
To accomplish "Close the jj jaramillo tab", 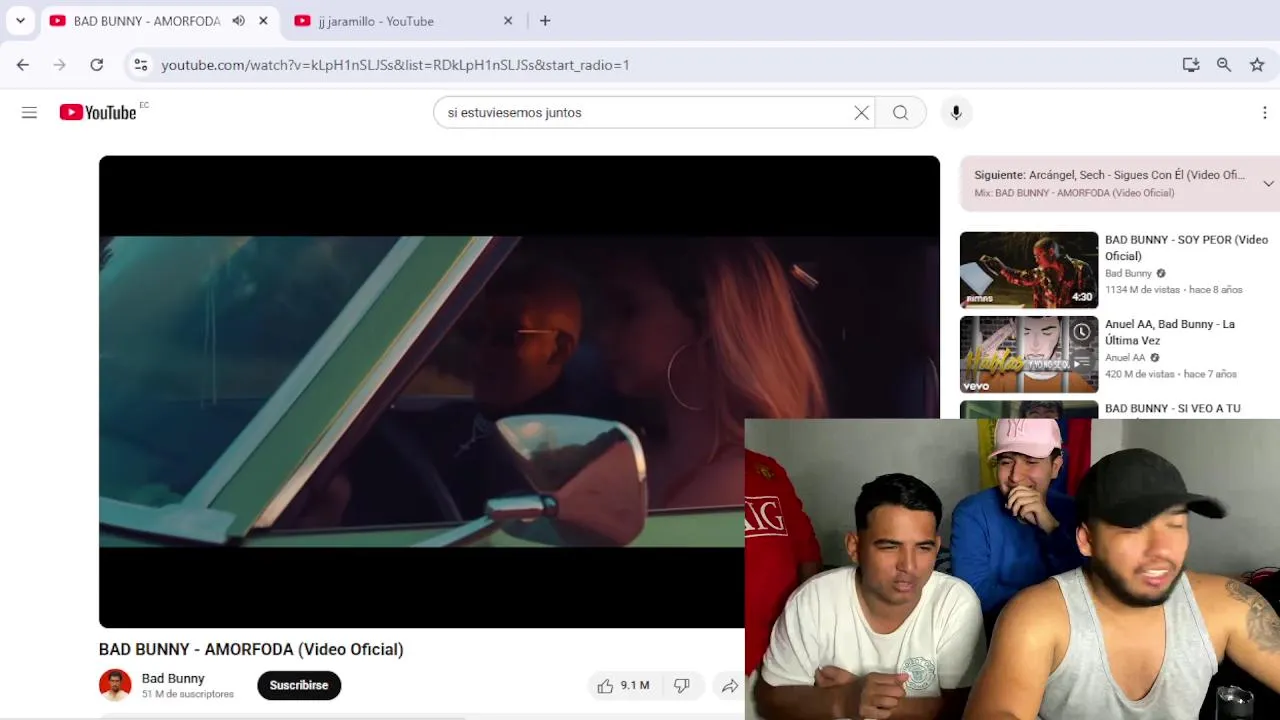I will tap(508, 21).
